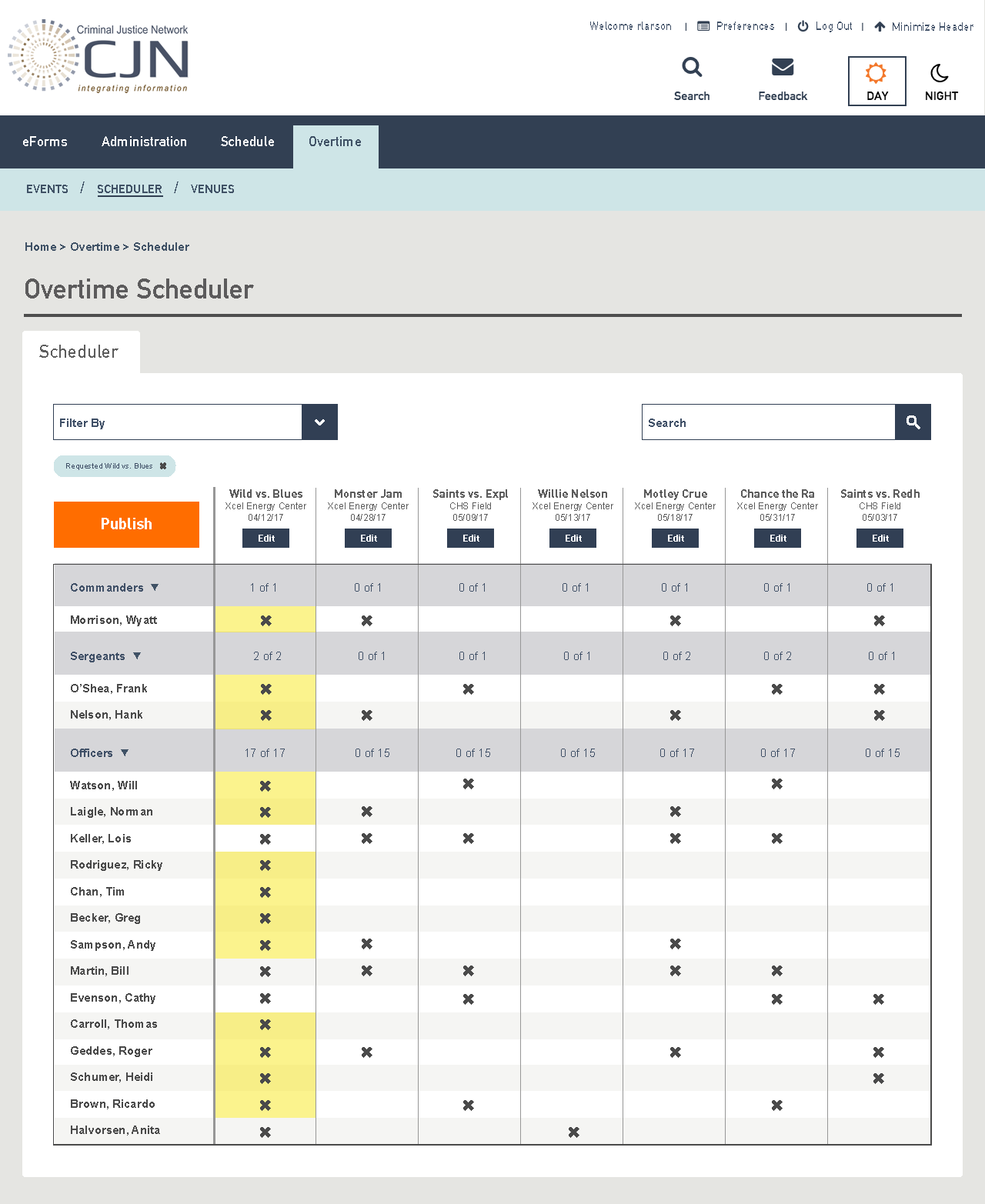Screen dimensions: 985x1204
Task: Click X for Carroll, Thomas under Wild vs. Blues
Action: [265, 1024]
